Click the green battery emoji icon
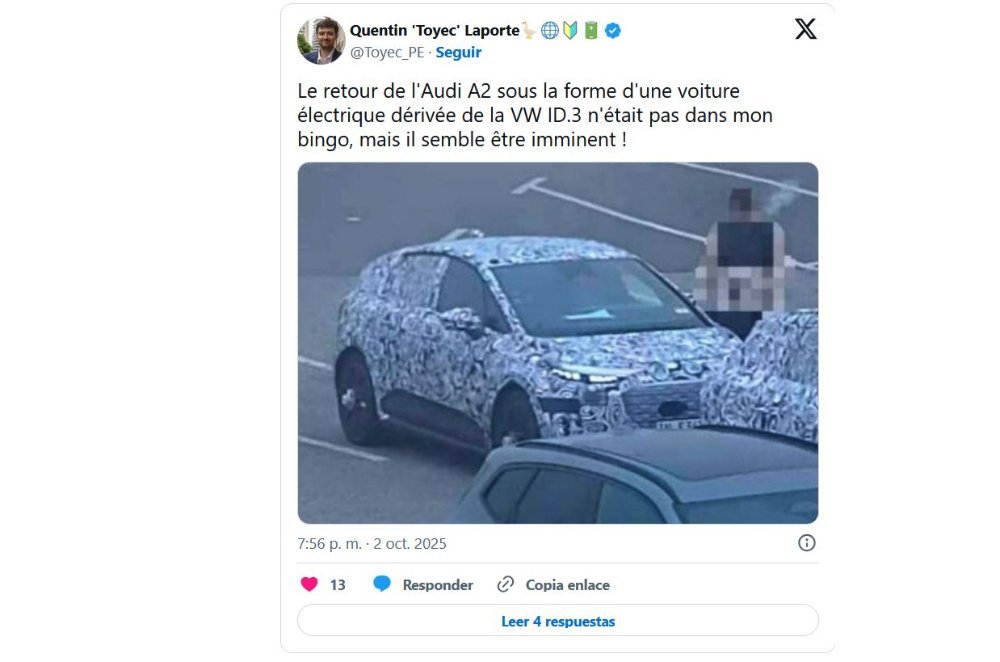The image size is (1000, 662). click(x=591, y=31)
